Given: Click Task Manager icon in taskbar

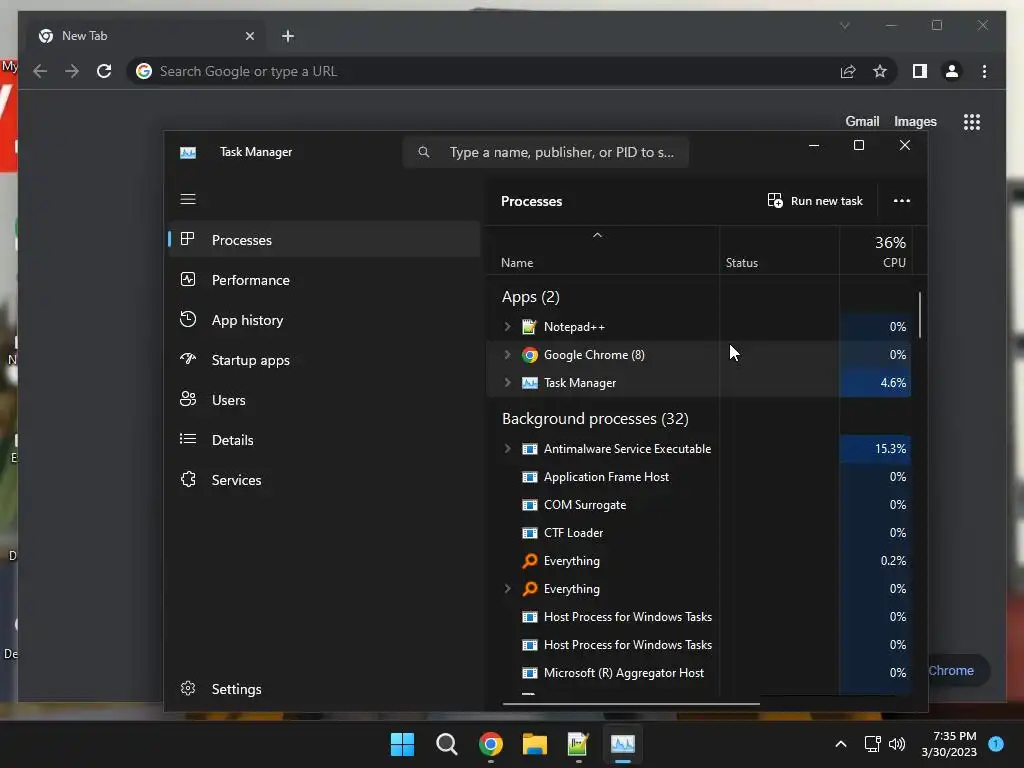Looking at the screenshot, I should click(622, 744).
